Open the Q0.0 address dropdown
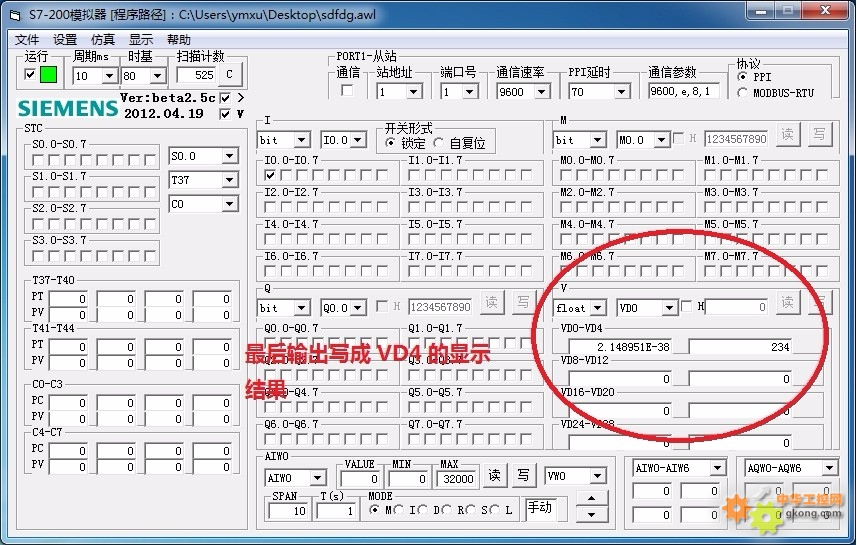The image size is (857, 545). [x=357, y=308]
